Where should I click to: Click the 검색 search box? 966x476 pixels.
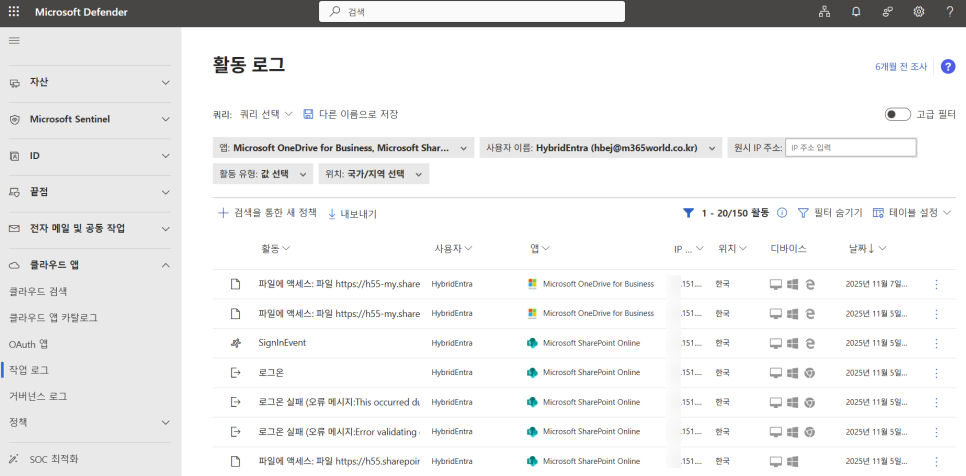point(472,12)
